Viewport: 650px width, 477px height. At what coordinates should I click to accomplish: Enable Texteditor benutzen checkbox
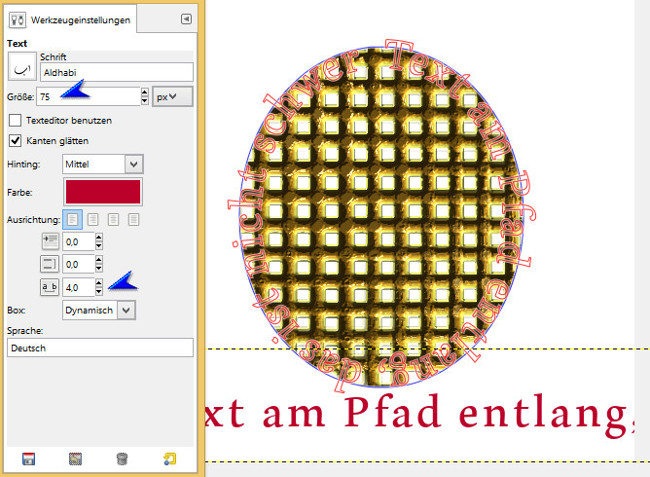click(15, 121)
